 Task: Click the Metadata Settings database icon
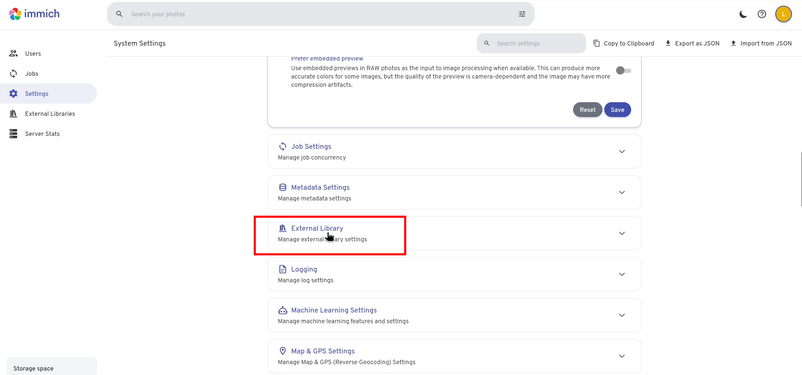(x=282, y=187)
